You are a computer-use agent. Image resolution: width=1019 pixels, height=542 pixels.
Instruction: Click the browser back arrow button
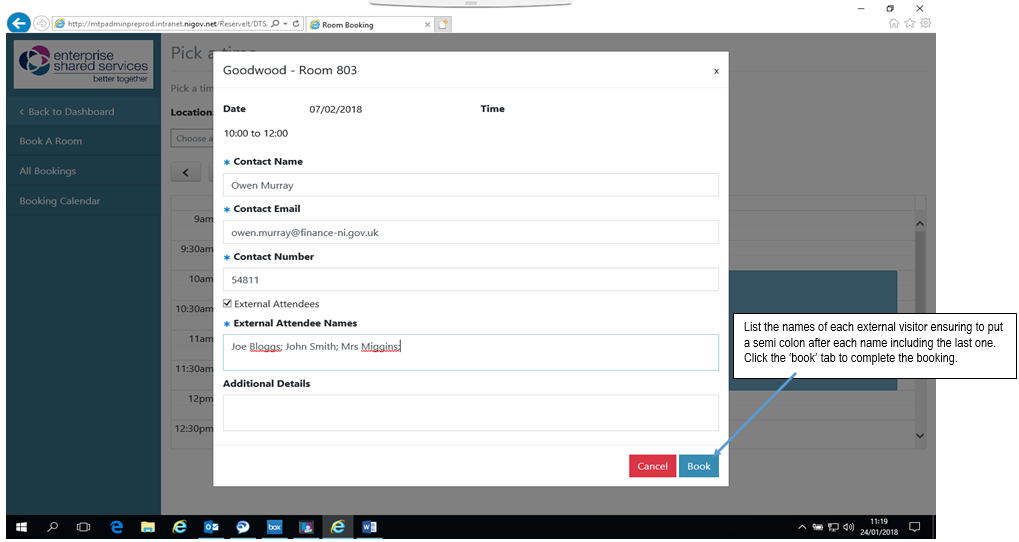point(18,24)
